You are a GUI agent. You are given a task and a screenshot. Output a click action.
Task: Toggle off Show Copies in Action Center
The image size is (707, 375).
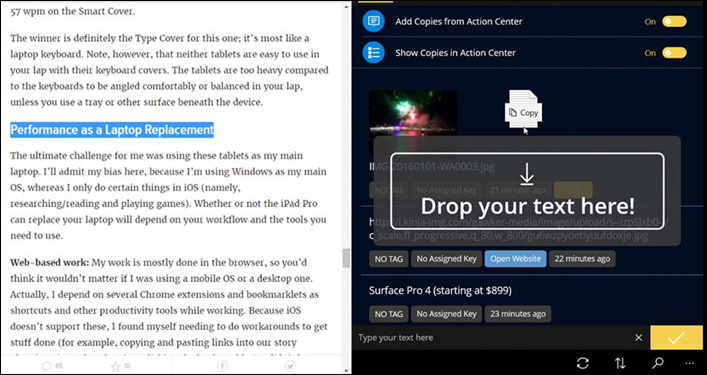[x=674, y=53]
